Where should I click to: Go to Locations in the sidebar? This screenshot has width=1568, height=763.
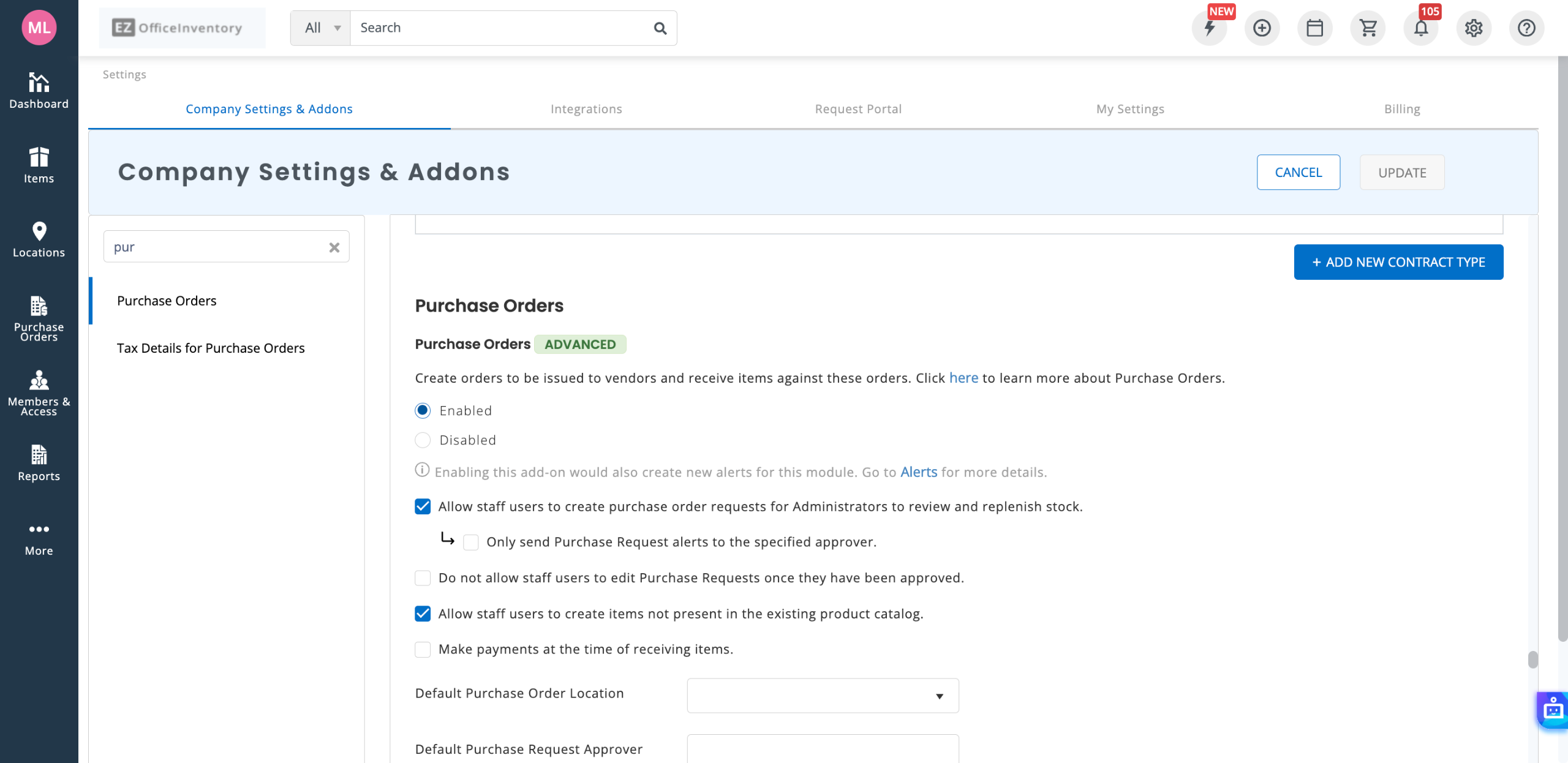click(x=39, y=239)
